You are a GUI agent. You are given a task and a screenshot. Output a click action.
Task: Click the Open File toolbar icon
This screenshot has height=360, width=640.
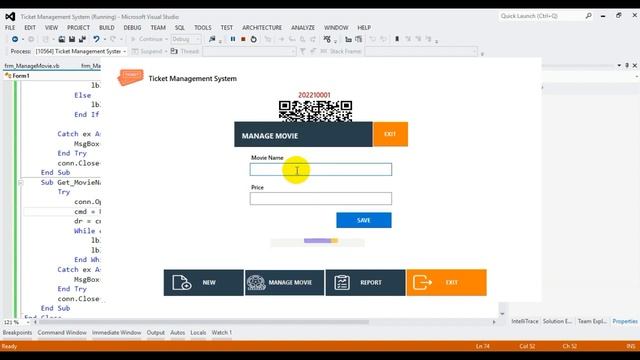(x=62, y=39)
